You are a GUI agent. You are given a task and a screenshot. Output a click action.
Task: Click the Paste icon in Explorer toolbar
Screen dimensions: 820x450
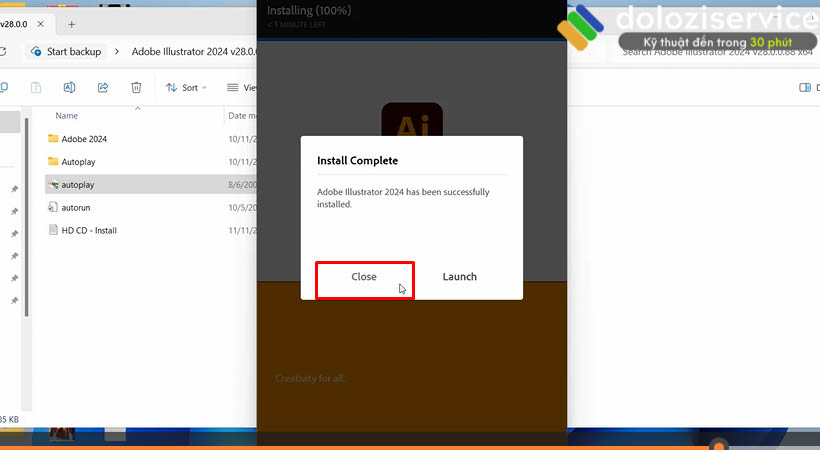coord(36,88)
